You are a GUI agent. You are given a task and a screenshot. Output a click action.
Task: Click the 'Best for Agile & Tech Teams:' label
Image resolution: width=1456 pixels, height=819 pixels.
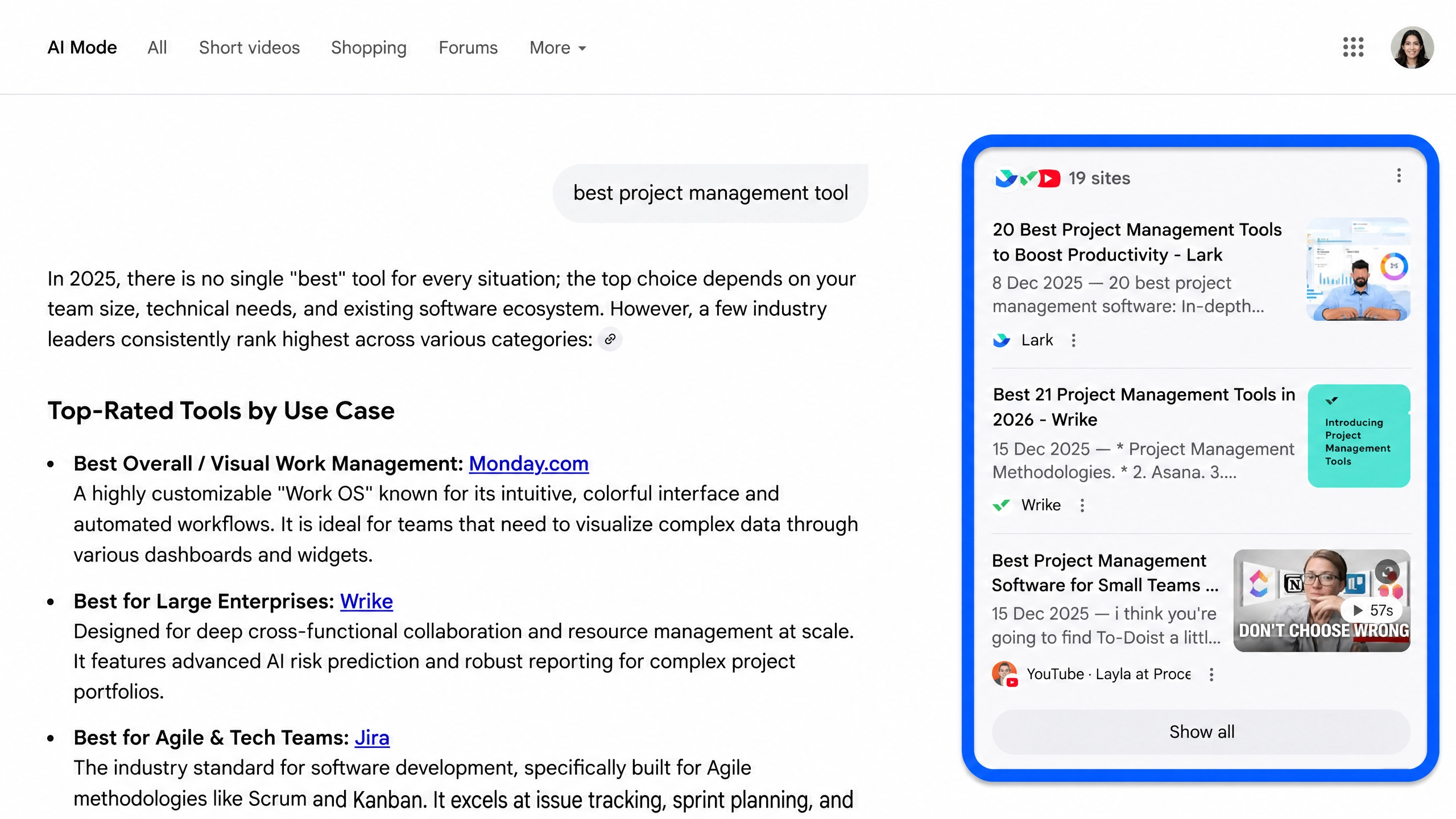(211, 738)
